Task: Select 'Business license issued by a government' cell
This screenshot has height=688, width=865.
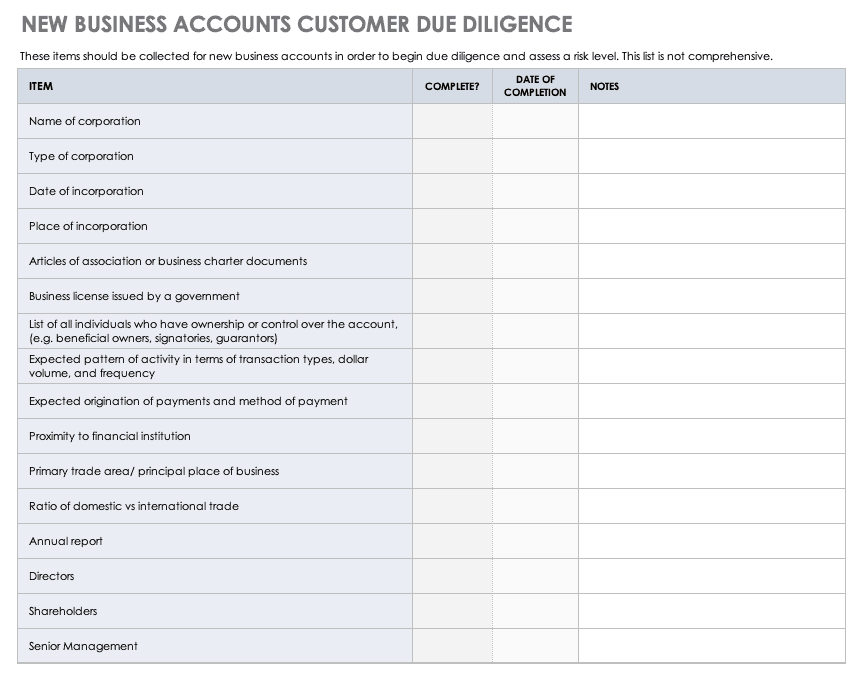Action: (215, 296)
